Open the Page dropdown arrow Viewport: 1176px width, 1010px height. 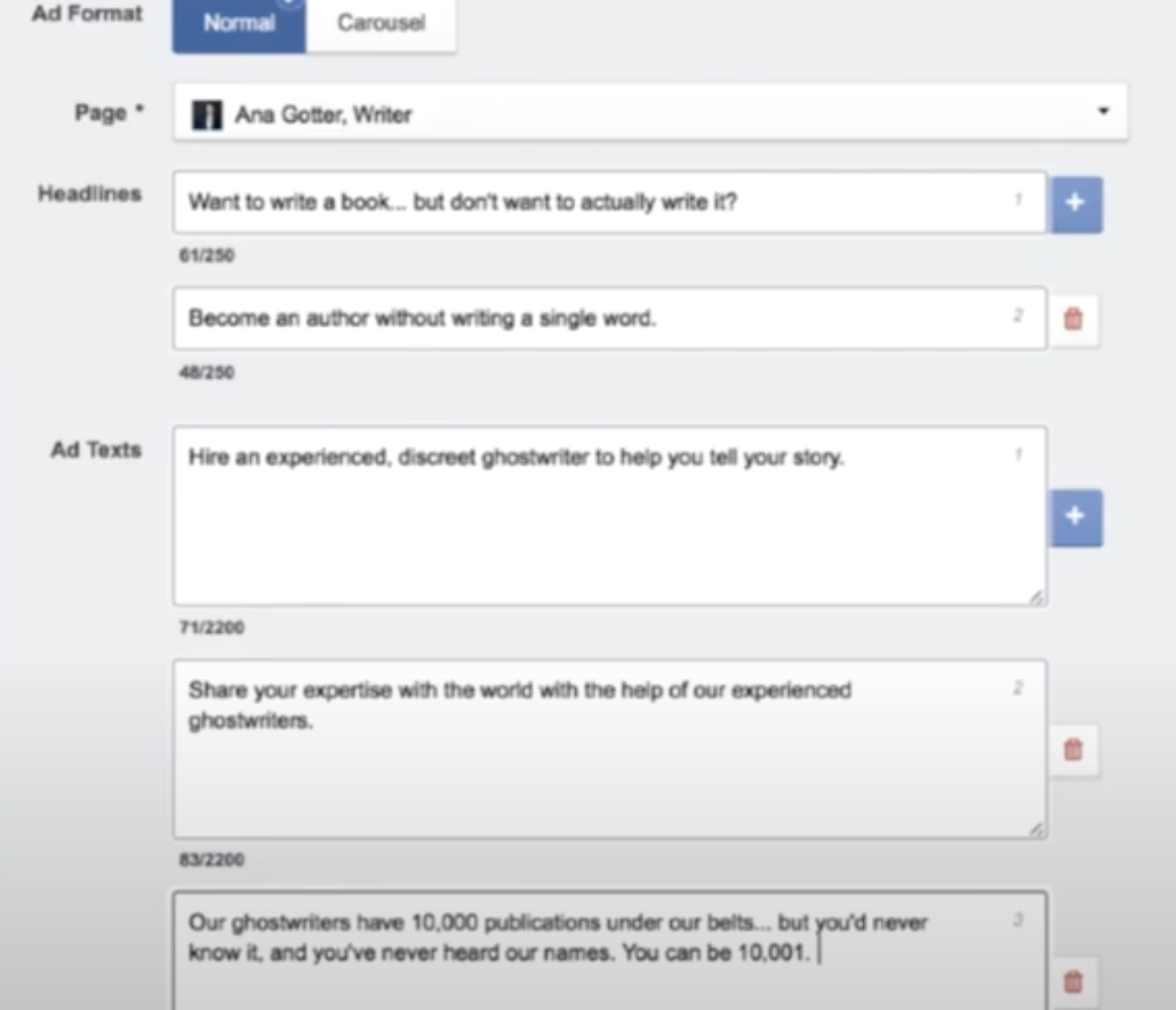tap(1102, 111)
